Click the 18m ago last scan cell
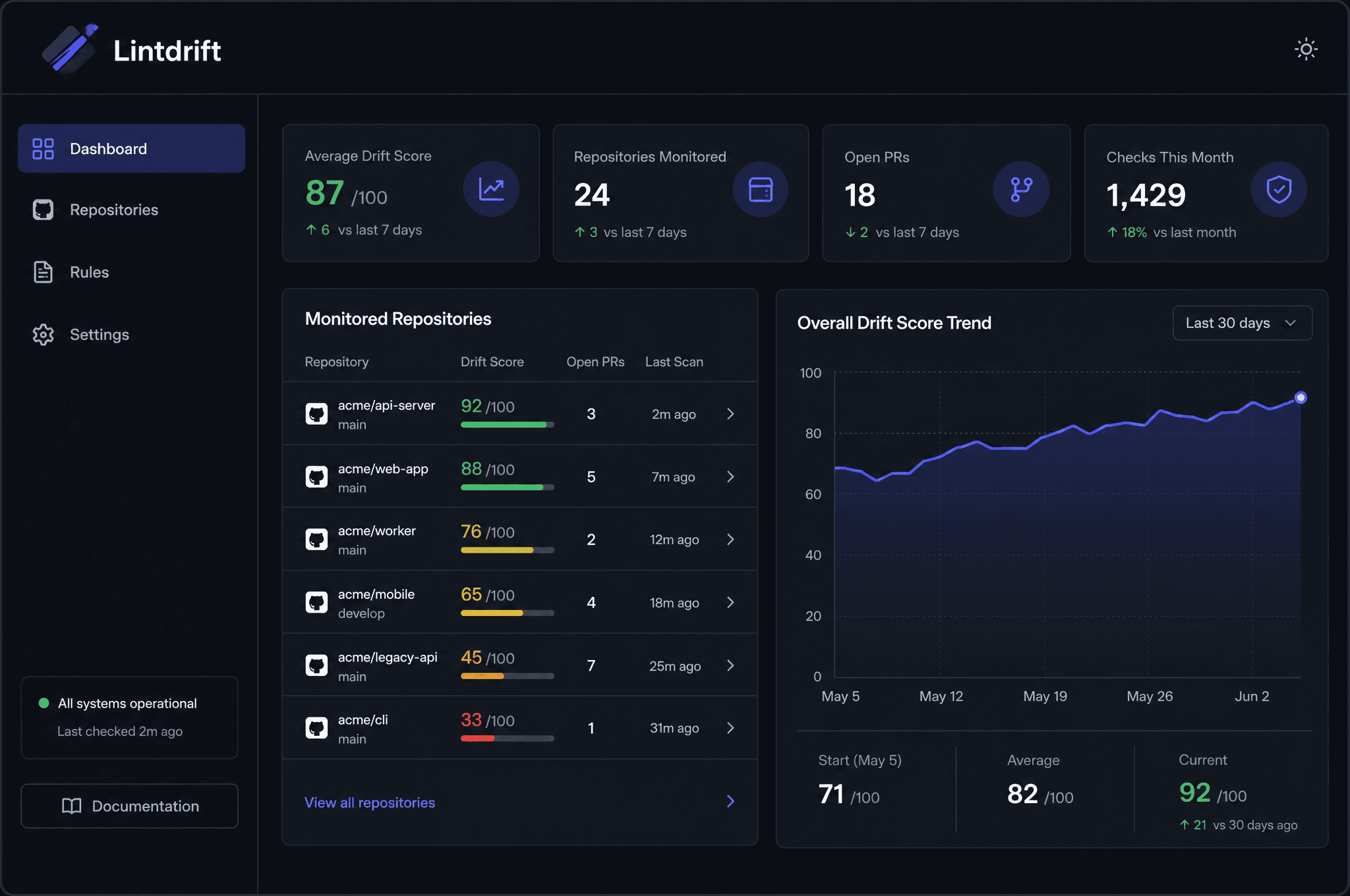Image resolution: width=1350 pixels, height=896 pixels. click(x=674, y=602)
